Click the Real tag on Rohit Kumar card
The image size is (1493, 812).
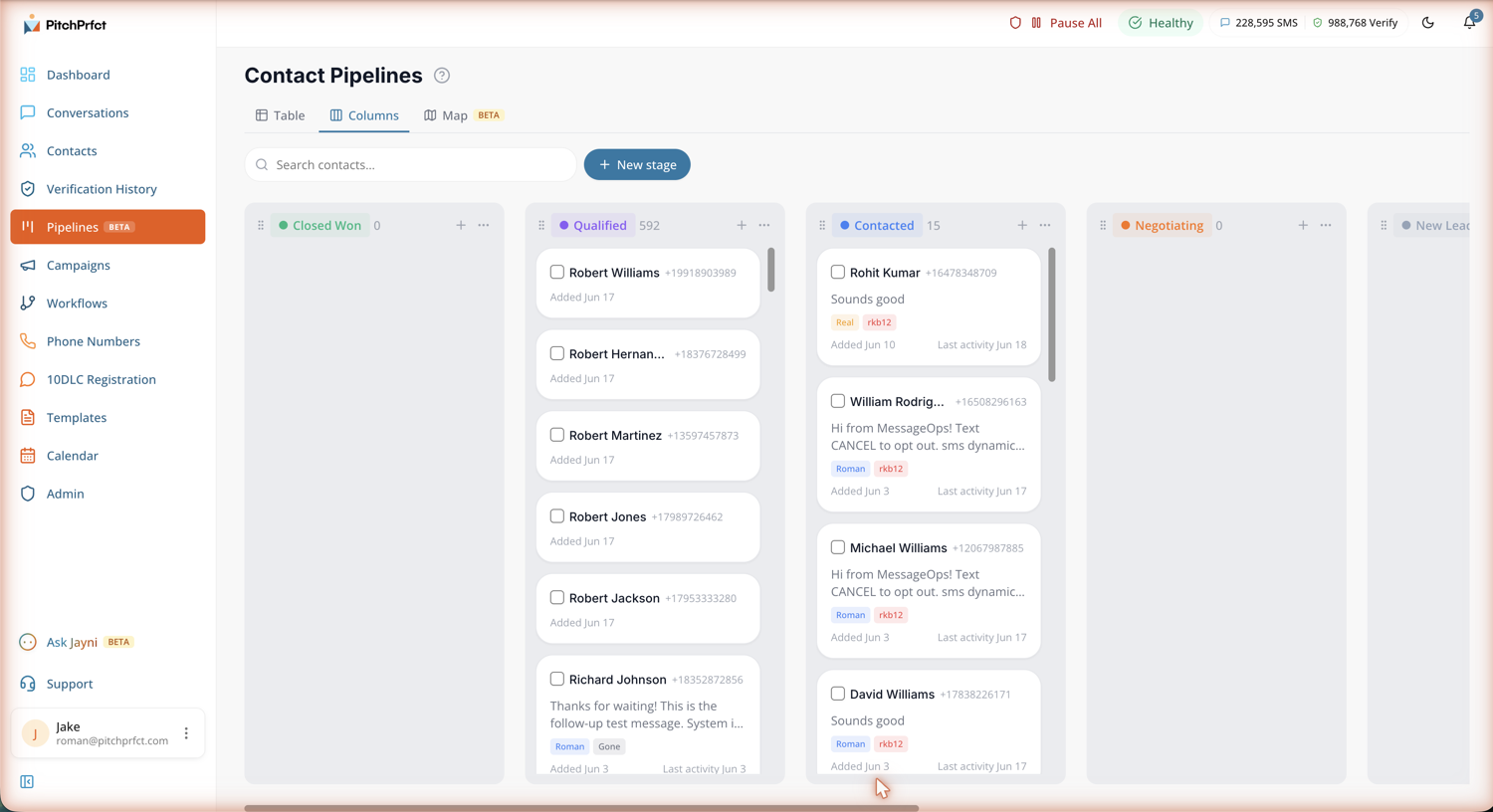[x=844, y=322]
